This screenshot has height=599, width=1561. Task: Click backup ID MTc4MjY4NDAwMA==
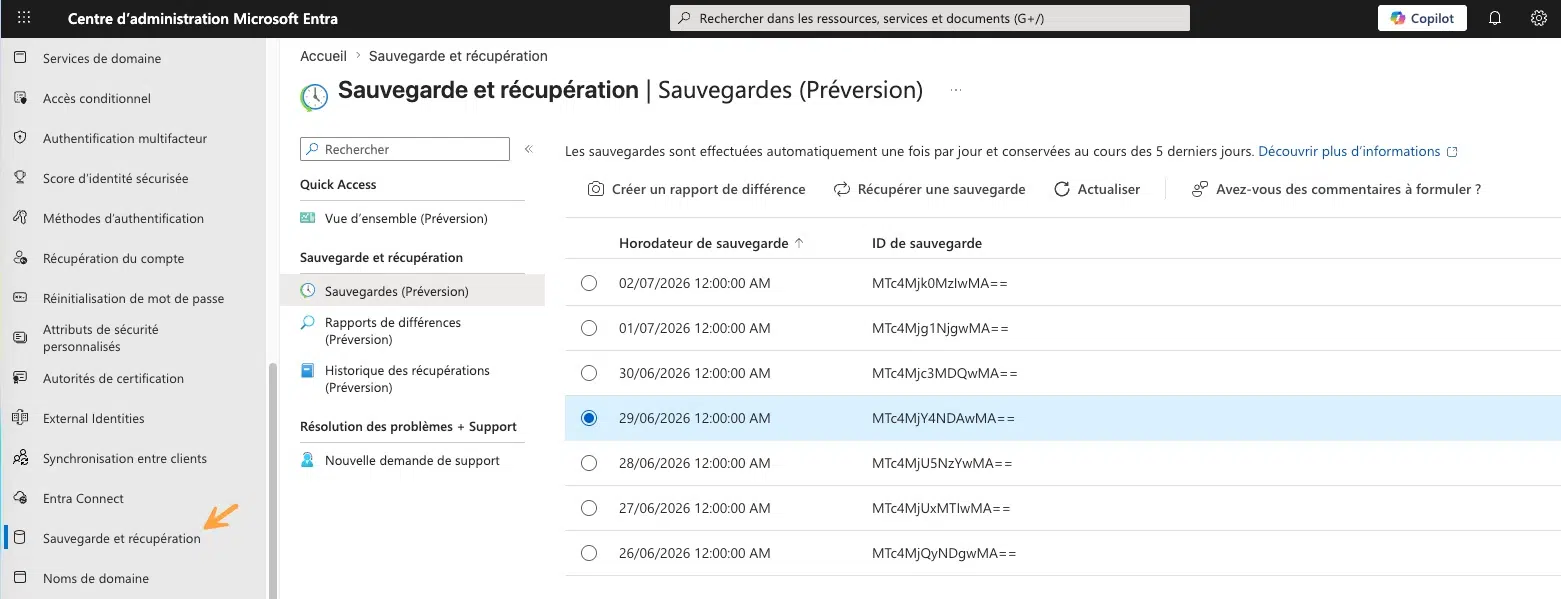pos(943,418)
